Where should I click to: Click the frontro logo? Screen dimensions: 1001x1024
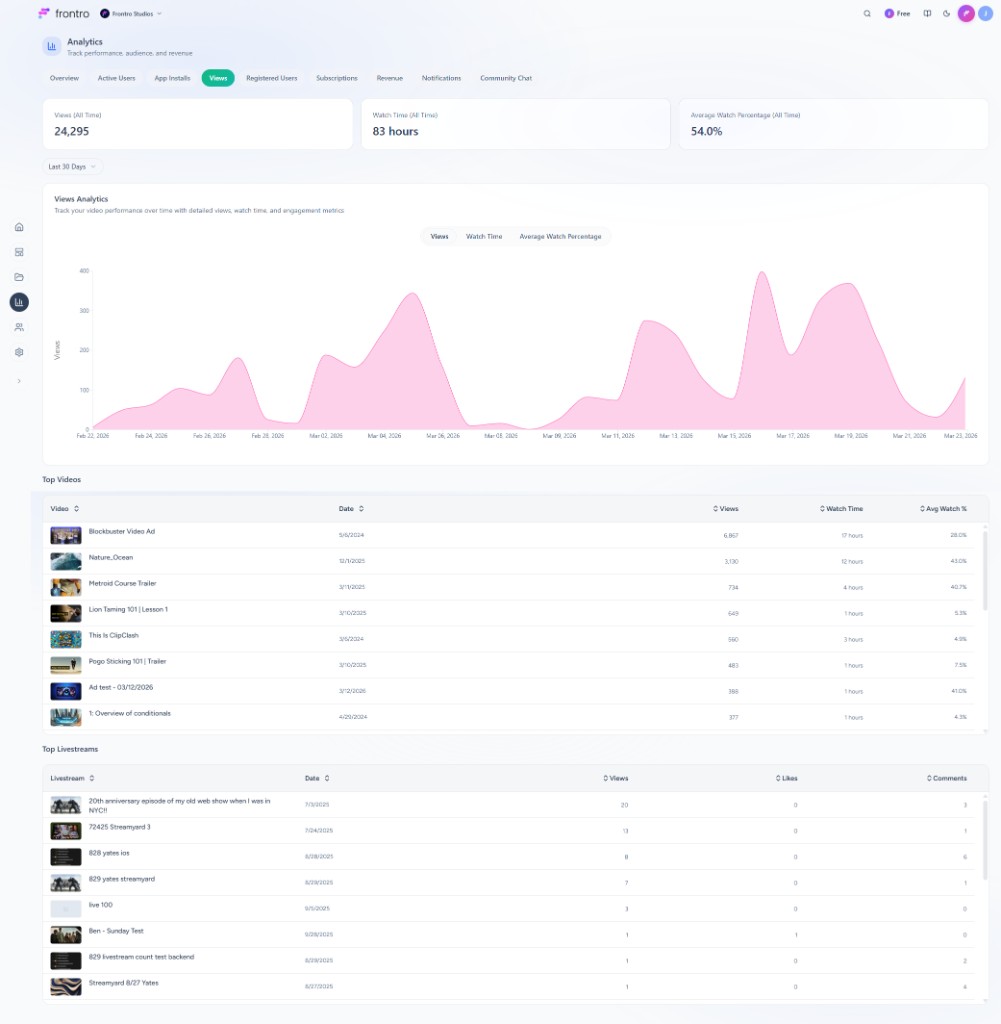[63, 14]
